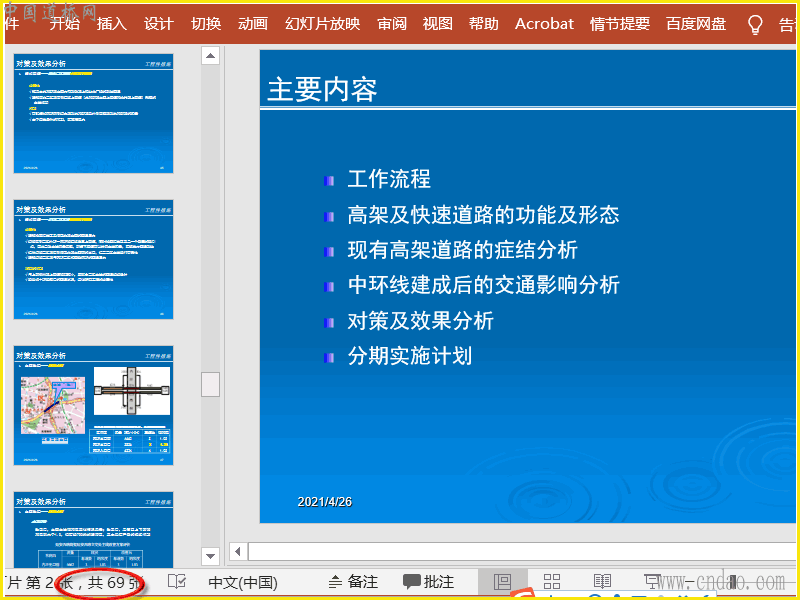Click the spell check book icon

click(x=177, y=581)
